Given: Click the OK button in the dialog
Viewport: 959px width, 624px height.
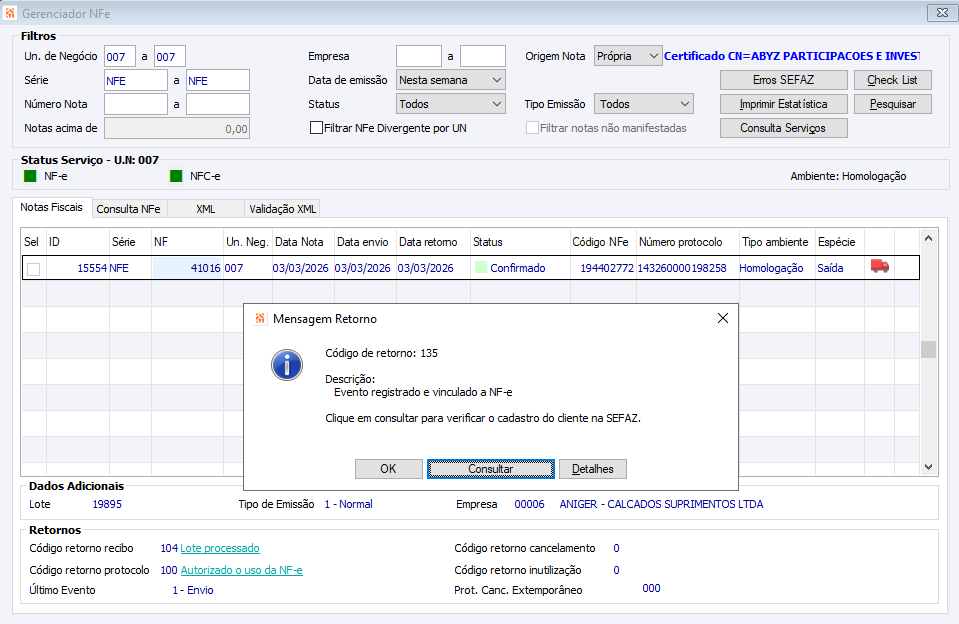Looking at the screenshot, I should point(388,469).
